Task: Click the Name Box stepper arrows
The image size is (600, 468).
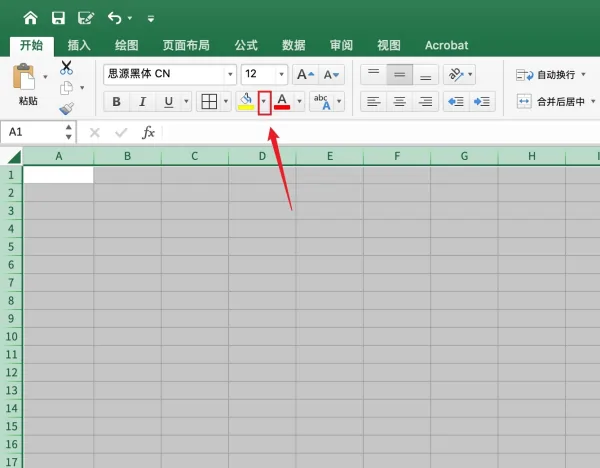Action: (68, 132)
